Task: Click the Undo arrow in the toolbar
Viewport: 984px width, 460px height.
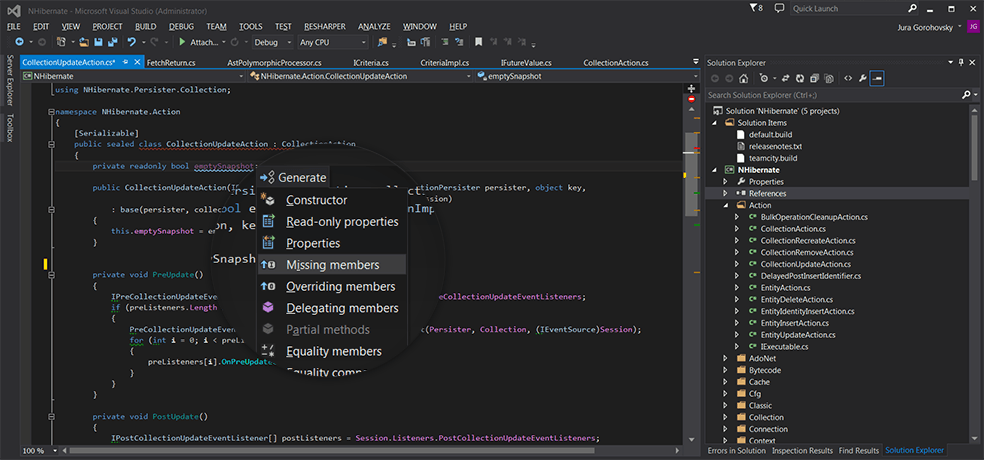Action: (x=131, y=42)
